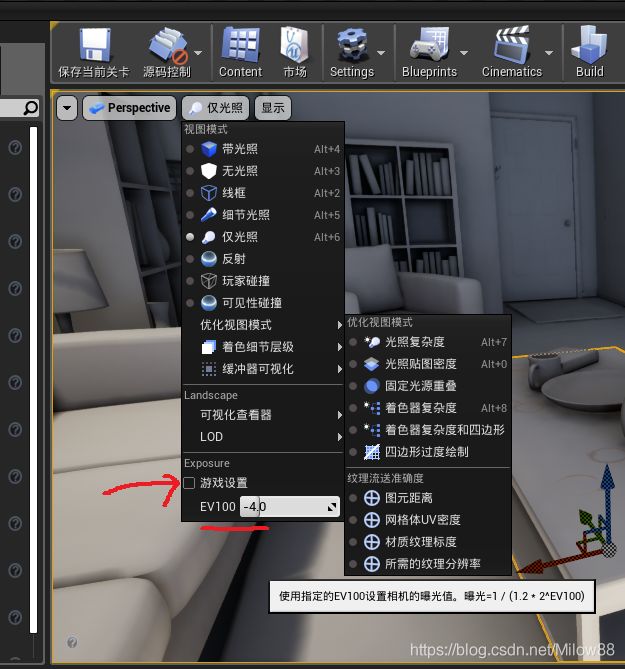Open the Marketplace (市场) bag icon
Screen dimensions: 625x669
click(x=294, y=44)
